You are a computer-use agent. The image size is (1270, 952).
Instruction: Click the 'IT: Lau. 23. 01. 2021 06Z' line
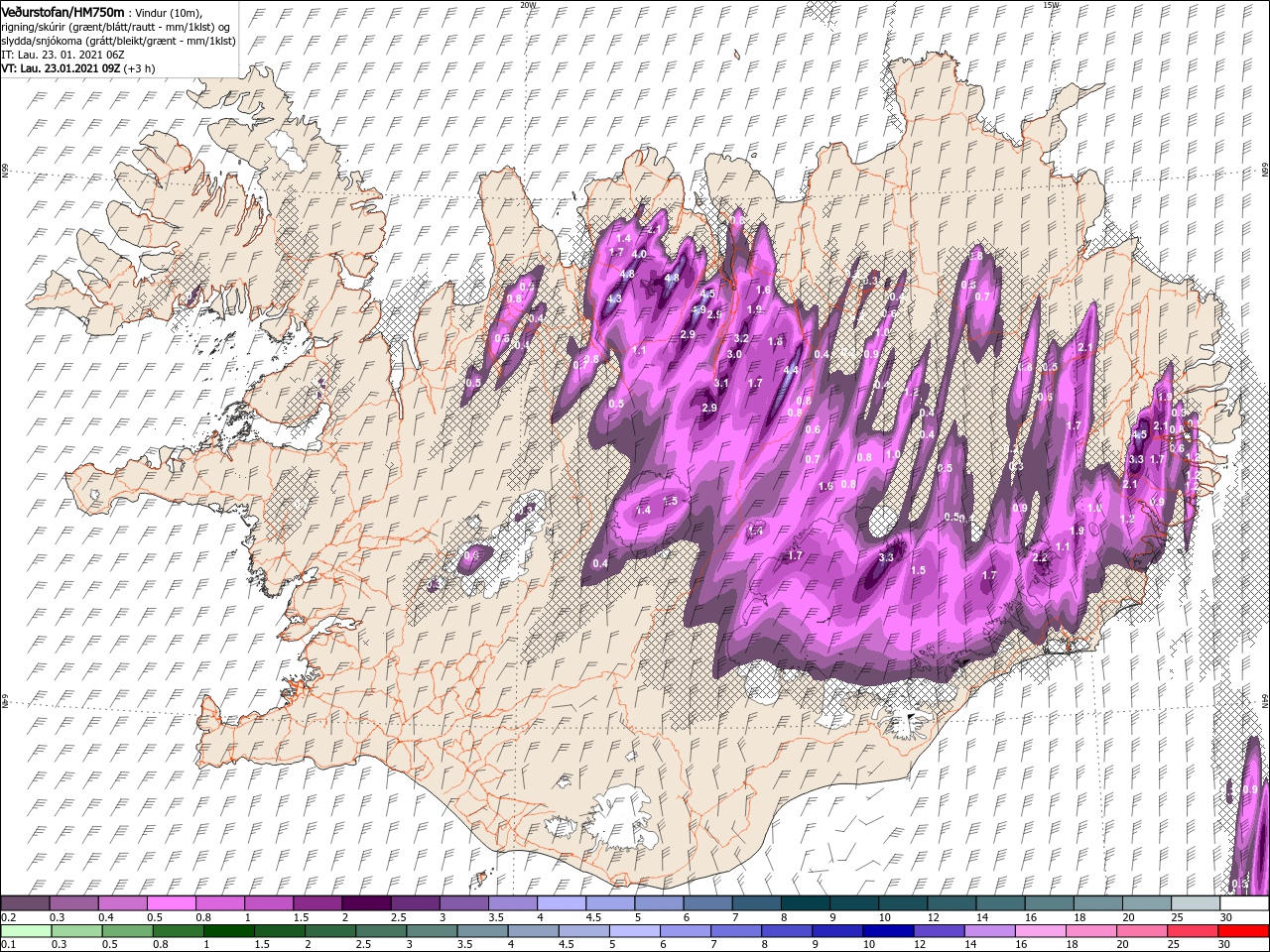tap(63, 55)
